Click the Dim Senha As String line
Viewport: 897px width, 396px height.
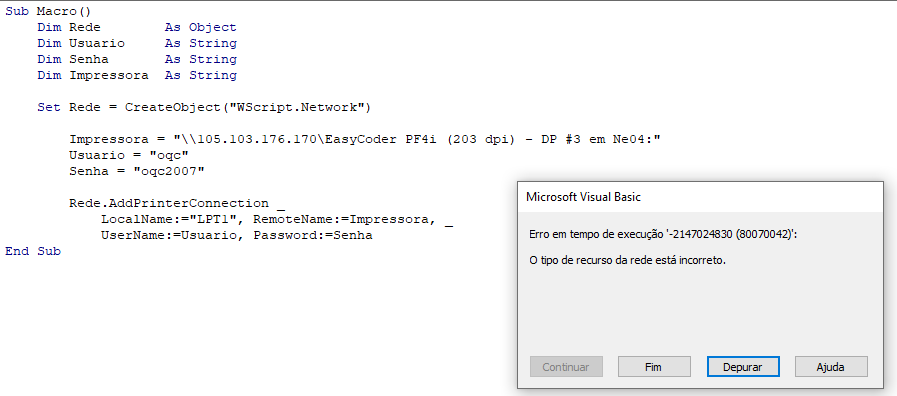pyautogui.click(x=137, y=60)
